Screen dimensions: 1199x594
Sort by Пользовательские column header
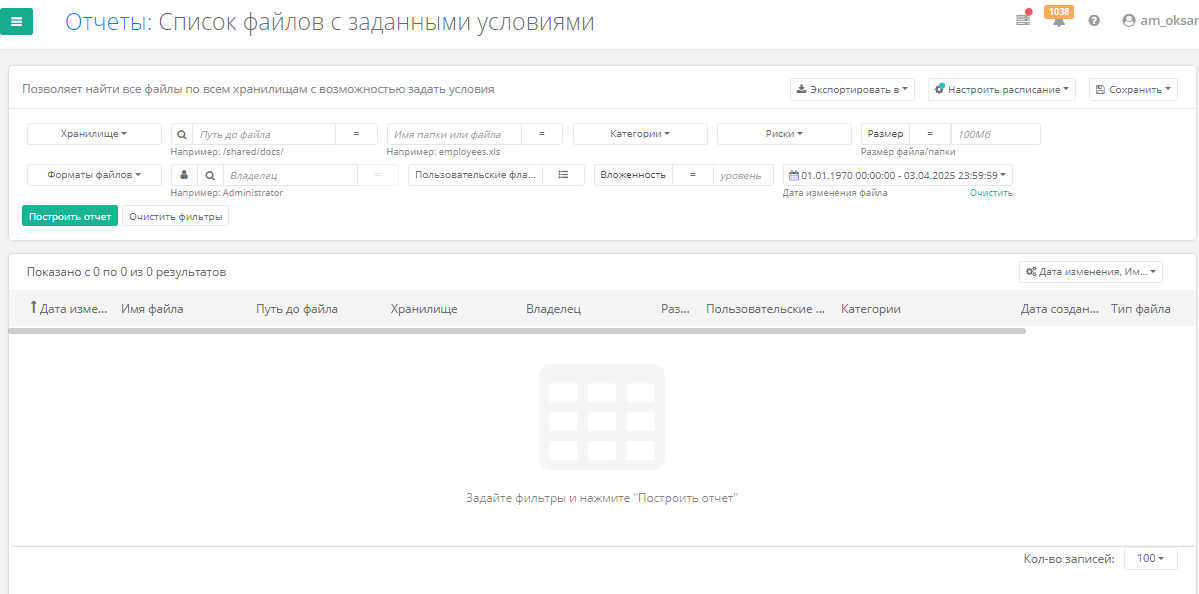coord(765,309)
